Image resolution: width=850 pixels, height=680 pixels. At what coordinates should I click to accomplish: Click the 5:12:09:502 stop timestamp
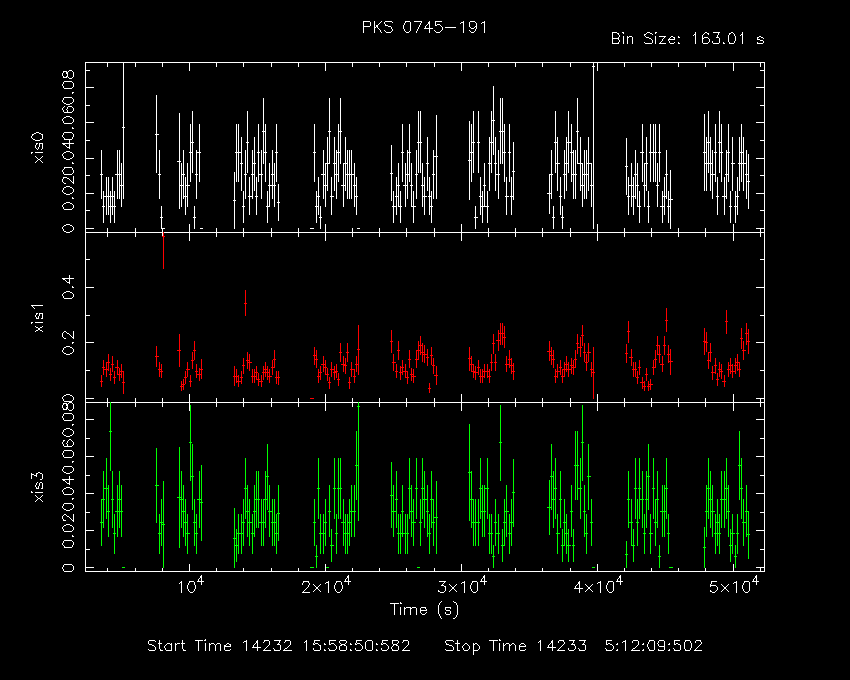coord(653,646)
